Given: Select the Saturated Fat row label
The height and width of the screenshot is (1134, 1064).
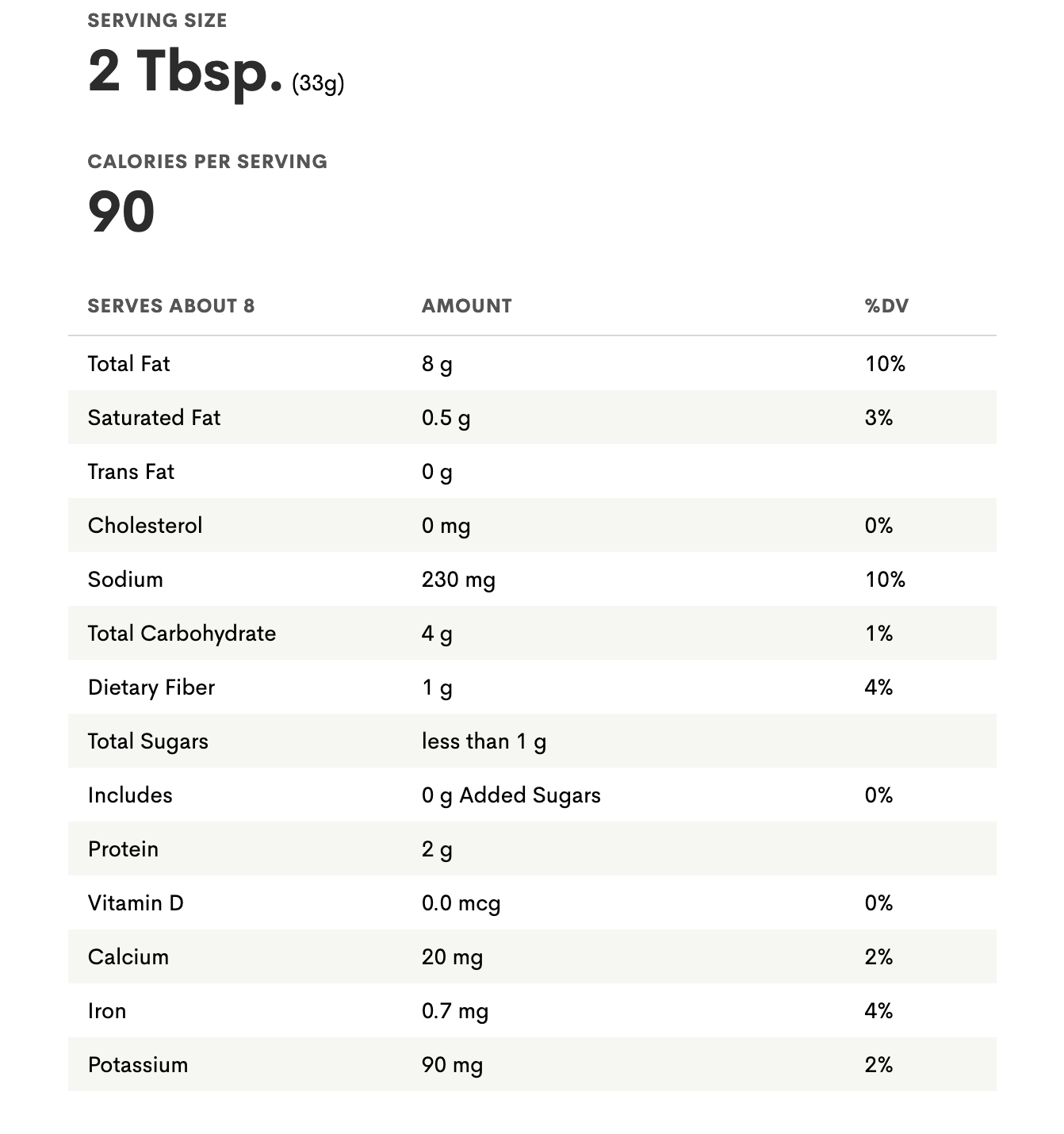Looking at the screenshot, I should tap(154, 417).
